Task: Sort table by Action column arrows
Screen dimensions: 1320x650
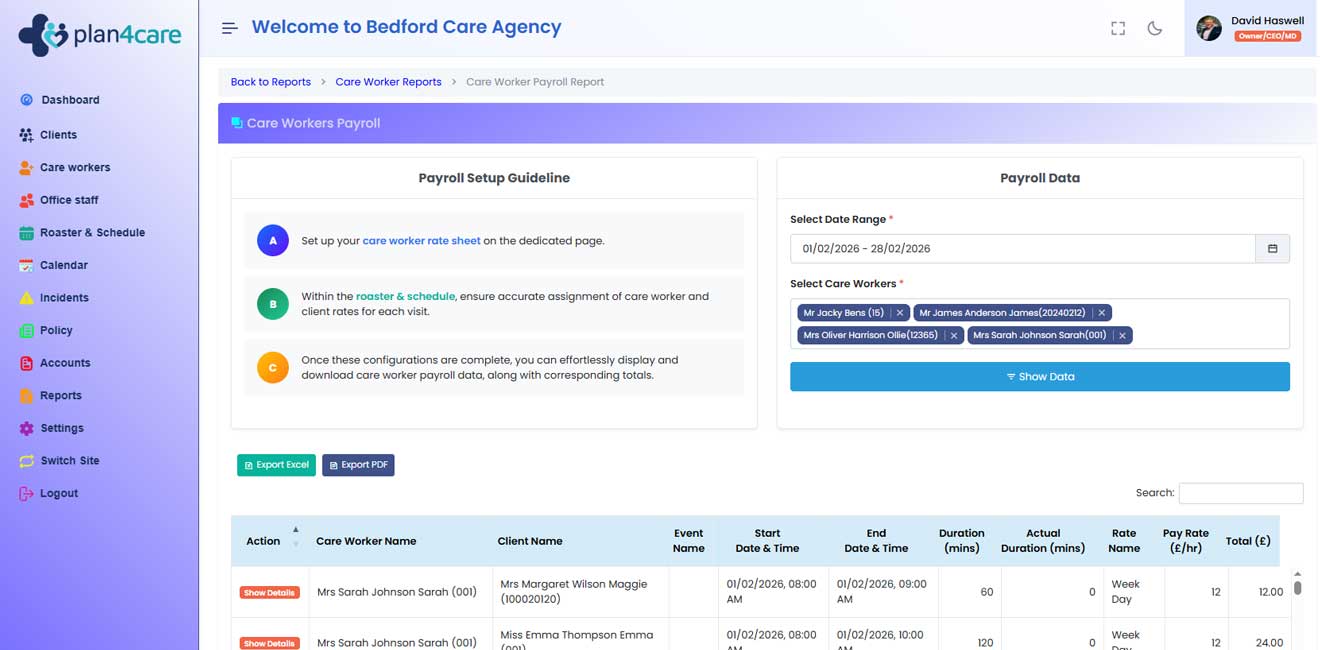Action: tap(295, 537)
